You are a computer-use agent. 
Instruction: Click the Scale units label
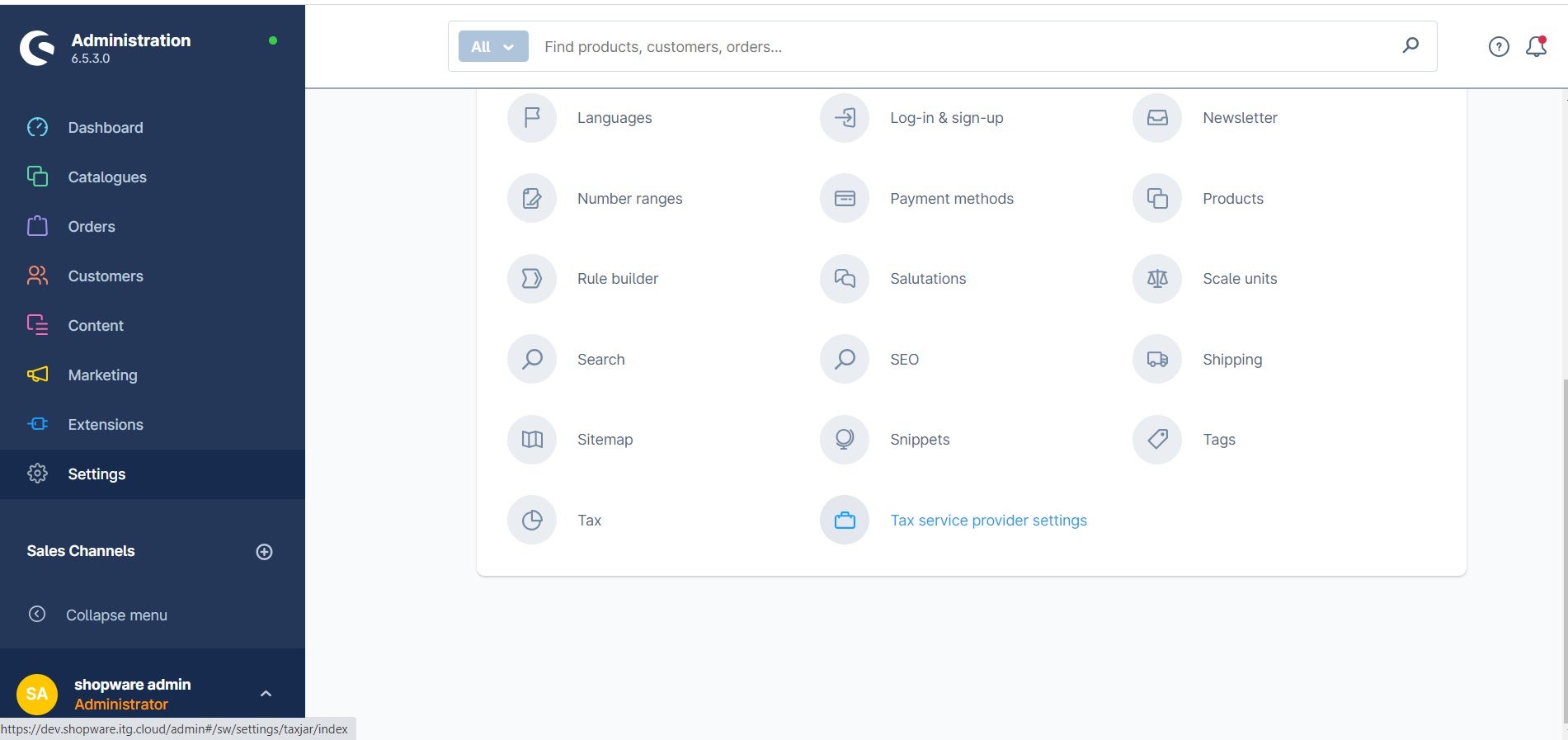click(x=1240, y=279)
